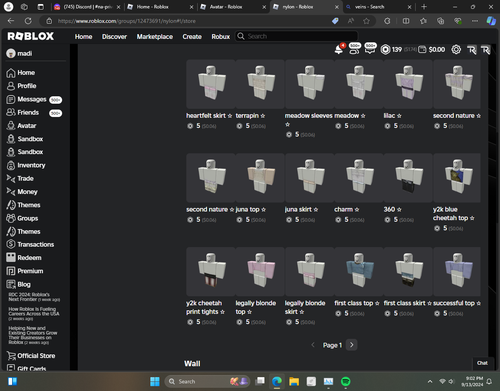The height and width of the screenshot is (391, 500).
Task: Switch to the Home - Roblox tab
Action: pos(160,7)
